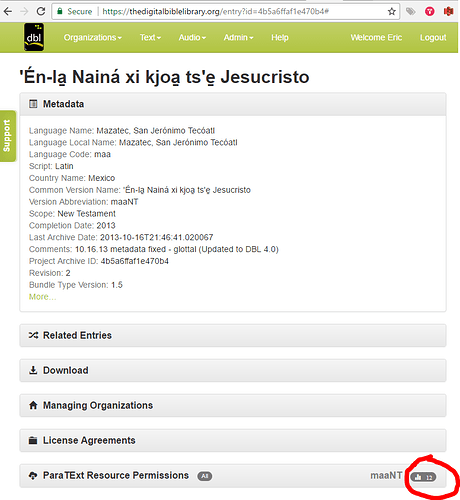Click the download icon in the Download panel
Screen dimensions: 460x500
pos(33,370)
